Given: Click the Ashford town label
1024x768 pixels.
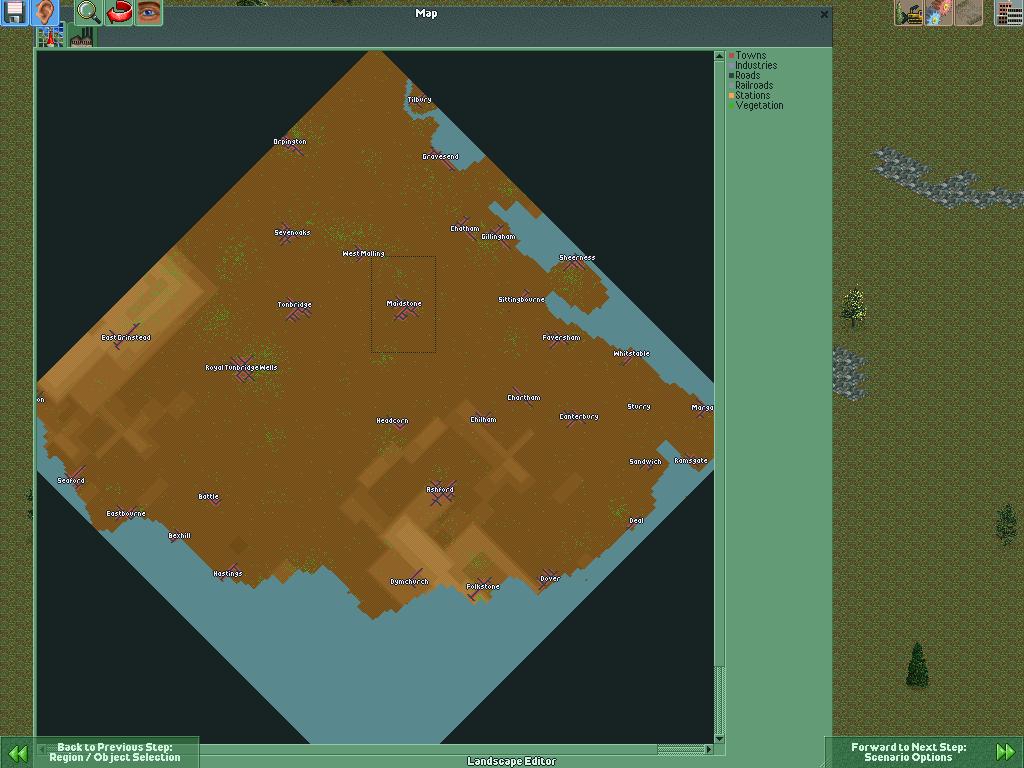Looking at the screenshot, I should tap(440, 489).
